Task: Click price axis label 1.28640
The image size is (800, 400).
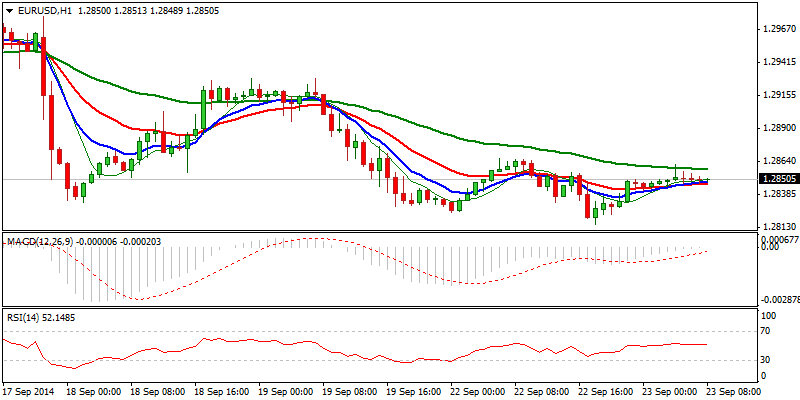Action: [778, 161]
